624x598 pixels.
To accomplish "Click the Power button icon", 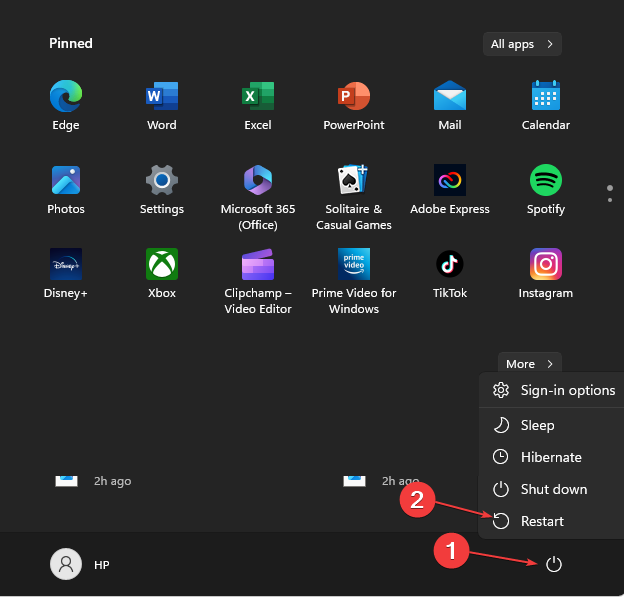I will [x=554, y=565].
